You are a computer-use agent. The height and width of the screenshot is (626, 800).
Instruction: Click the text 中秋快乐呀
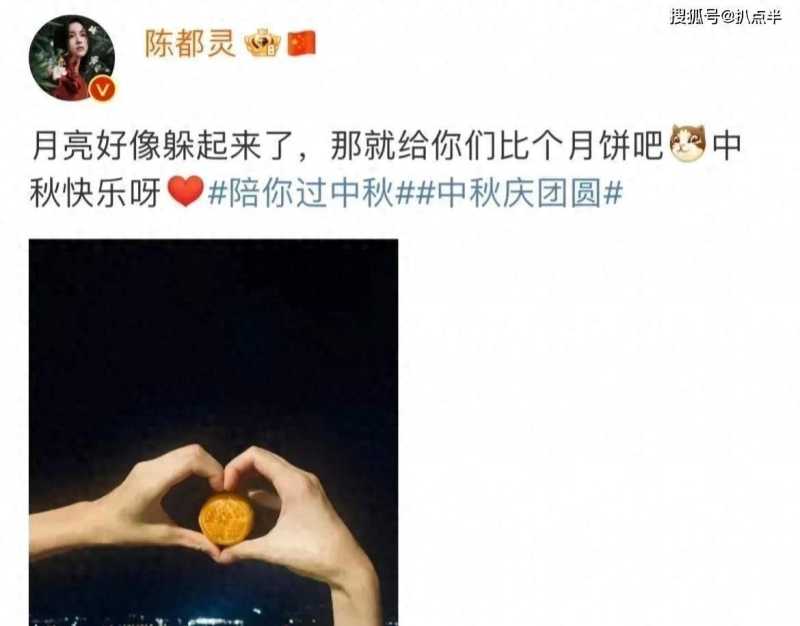pyautogui.click(x=95, y=193)
